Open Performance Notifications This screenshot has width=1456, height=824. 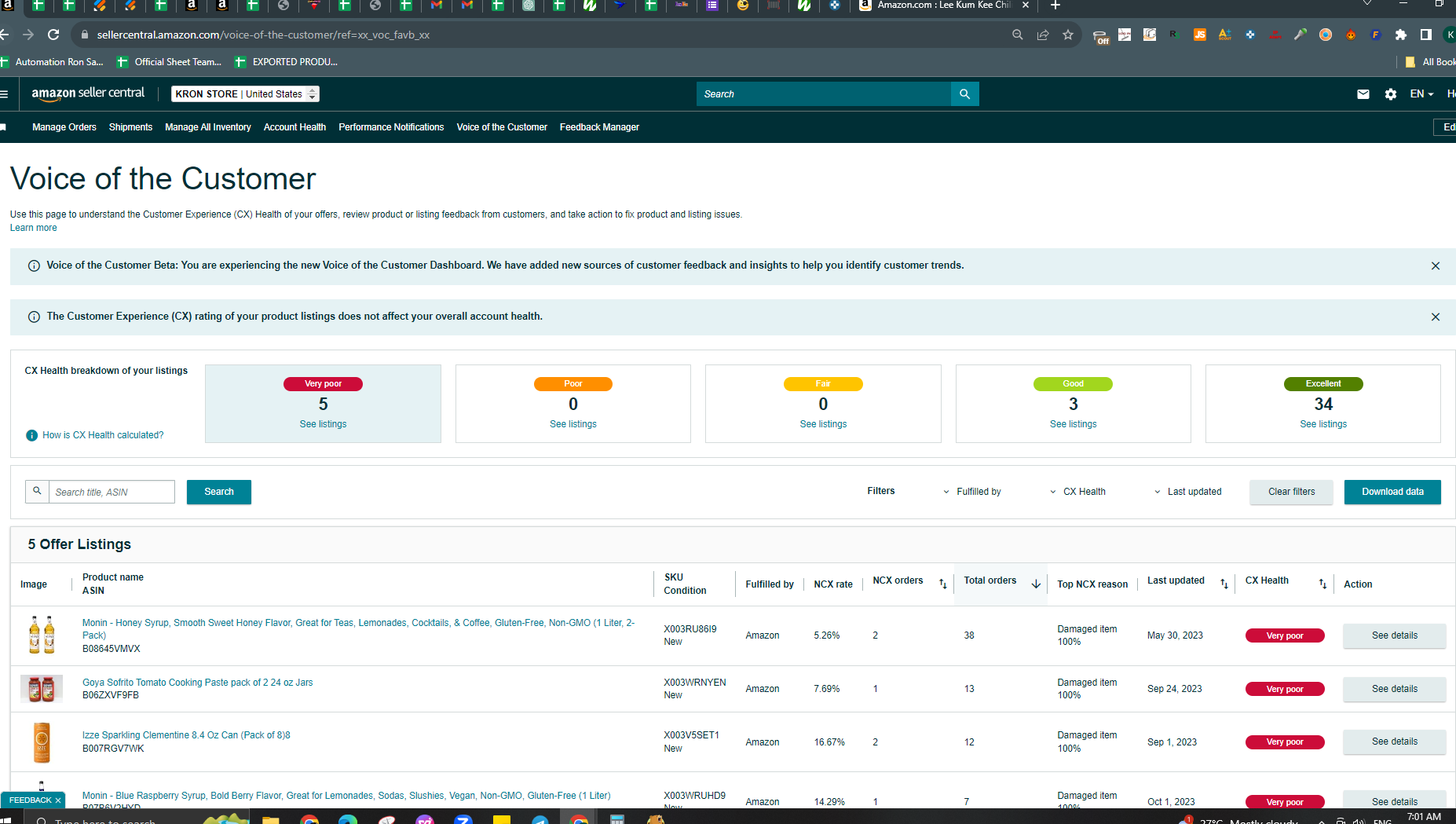[391, 127]
